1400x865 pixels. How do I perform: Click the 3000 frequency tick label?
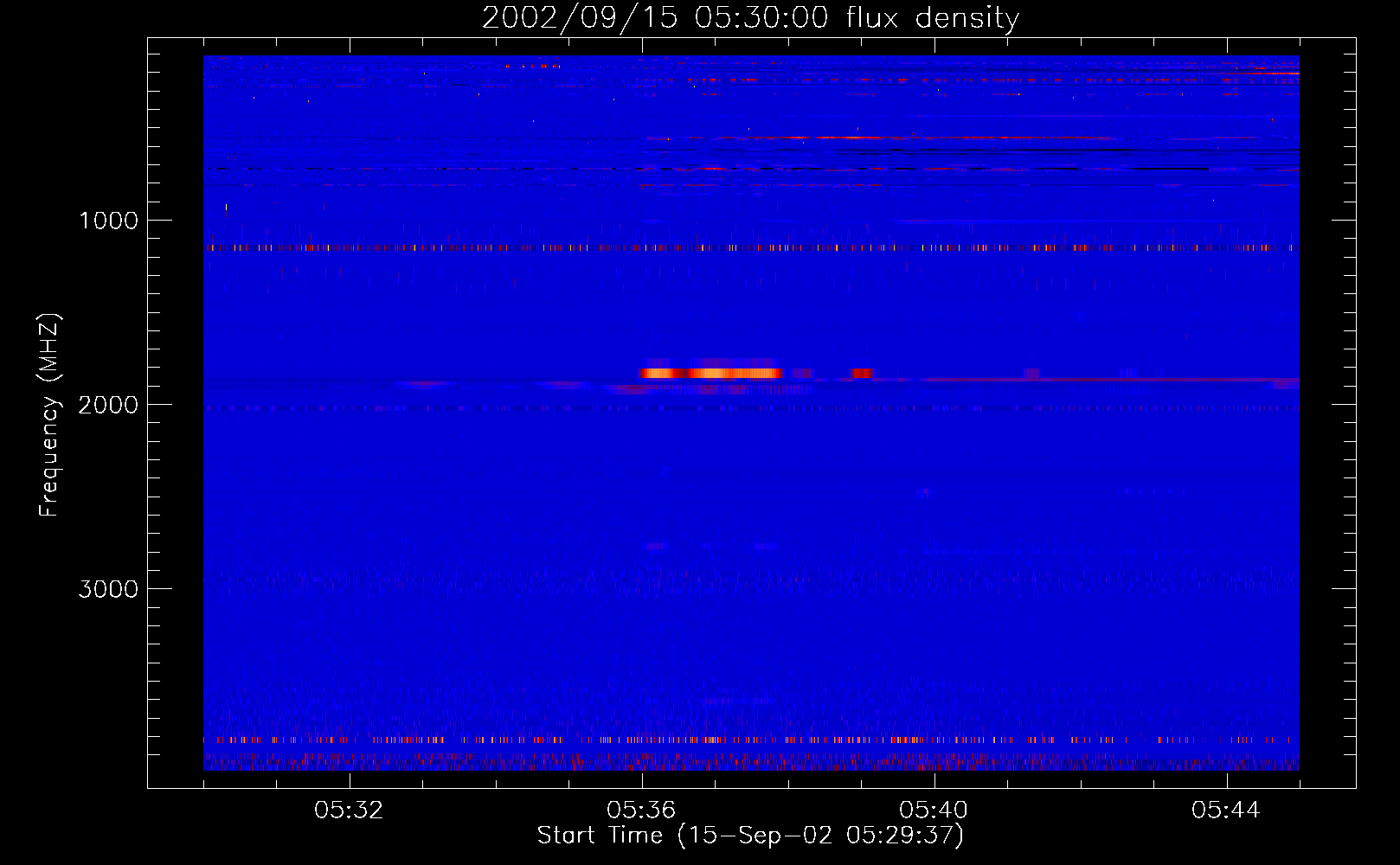pyautogui.click(x=108, y=589)
